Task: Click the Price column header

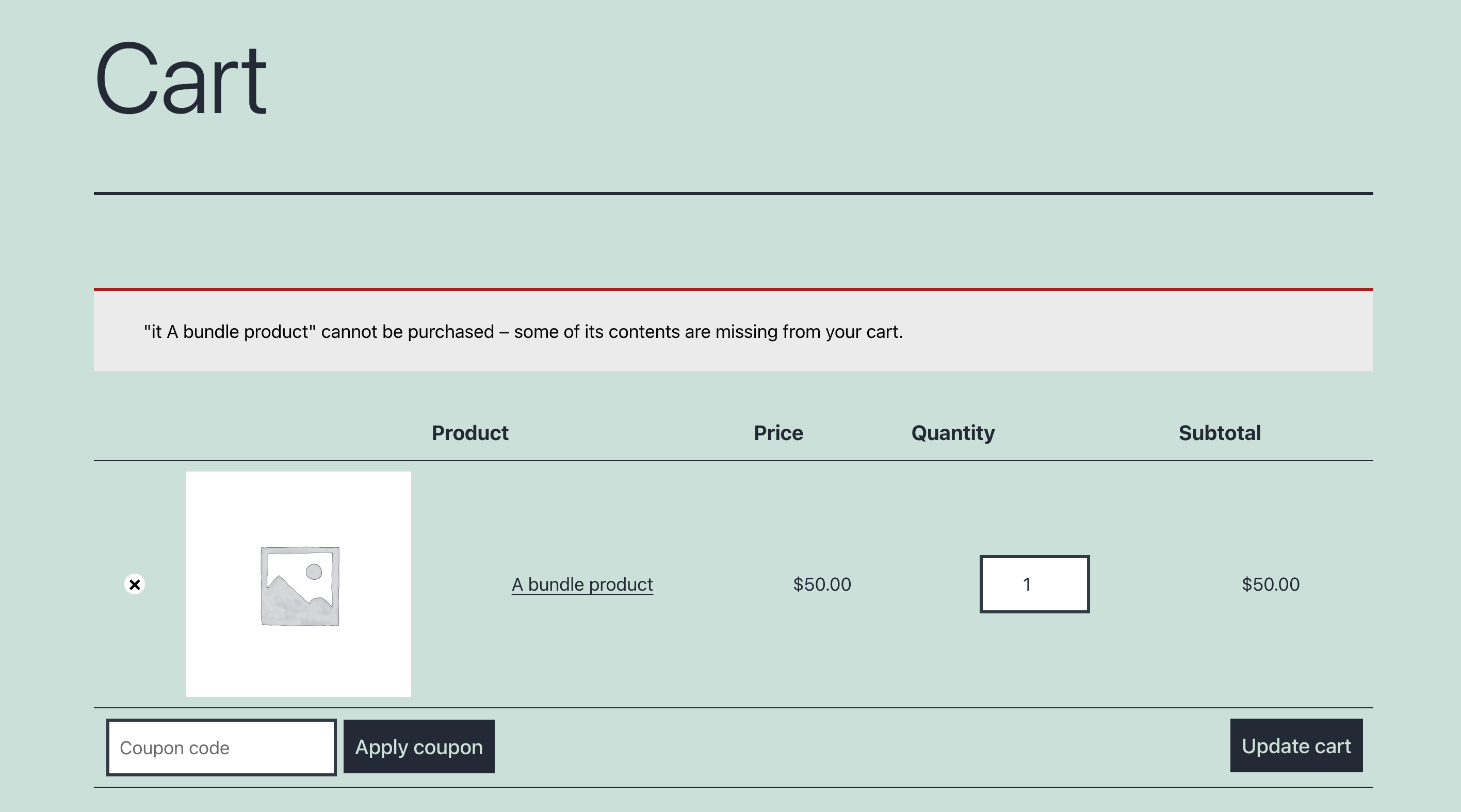Action: (778, 433)
